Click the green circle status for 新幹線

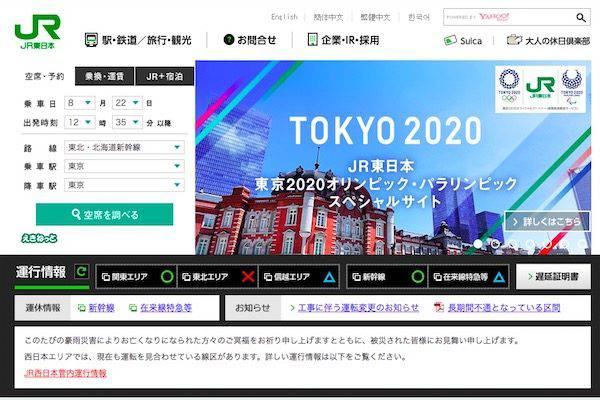[417, 276]
